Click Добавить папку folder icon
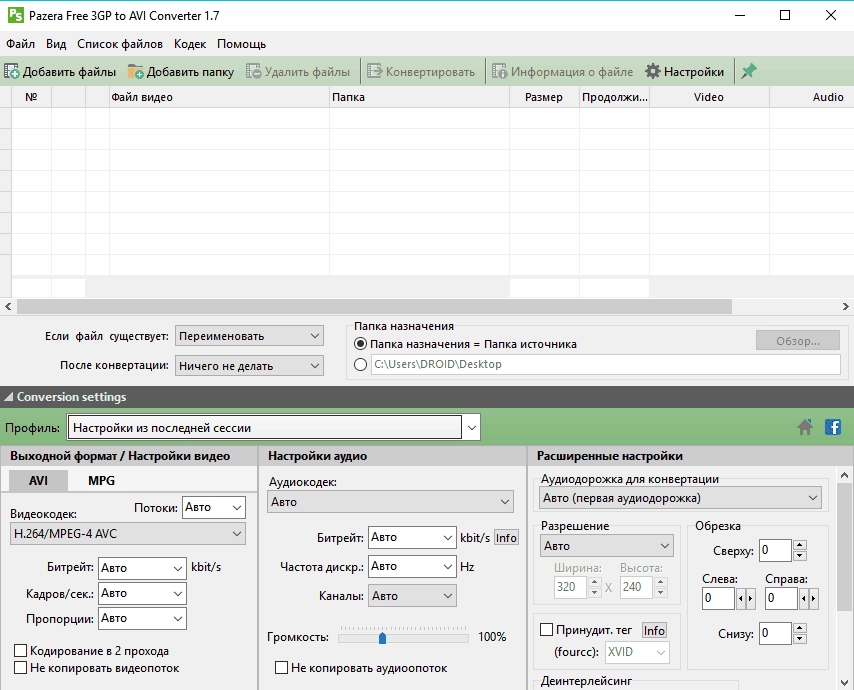854x690 pixels. click(136, 71)
